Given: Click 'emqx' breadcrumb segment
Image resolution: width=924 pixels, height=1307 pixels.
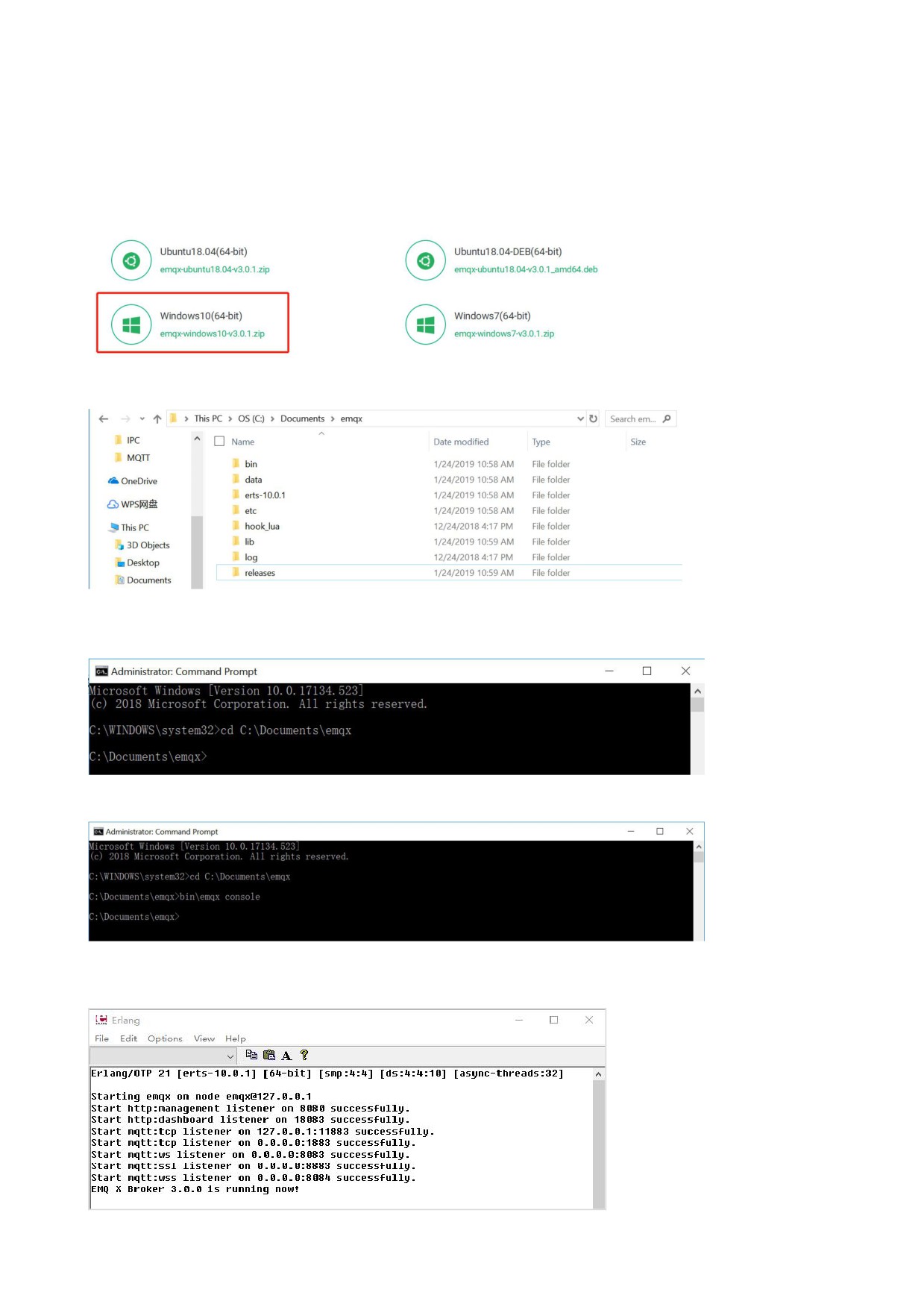Looking at the screenshot, I should pyautogui.click(x=351, y=419).
